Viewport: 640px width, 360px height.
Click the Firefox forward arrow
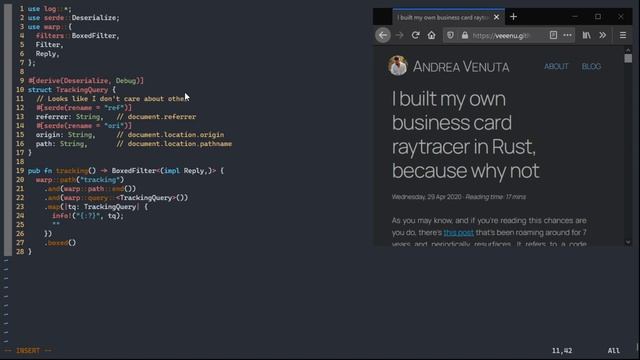400,36
